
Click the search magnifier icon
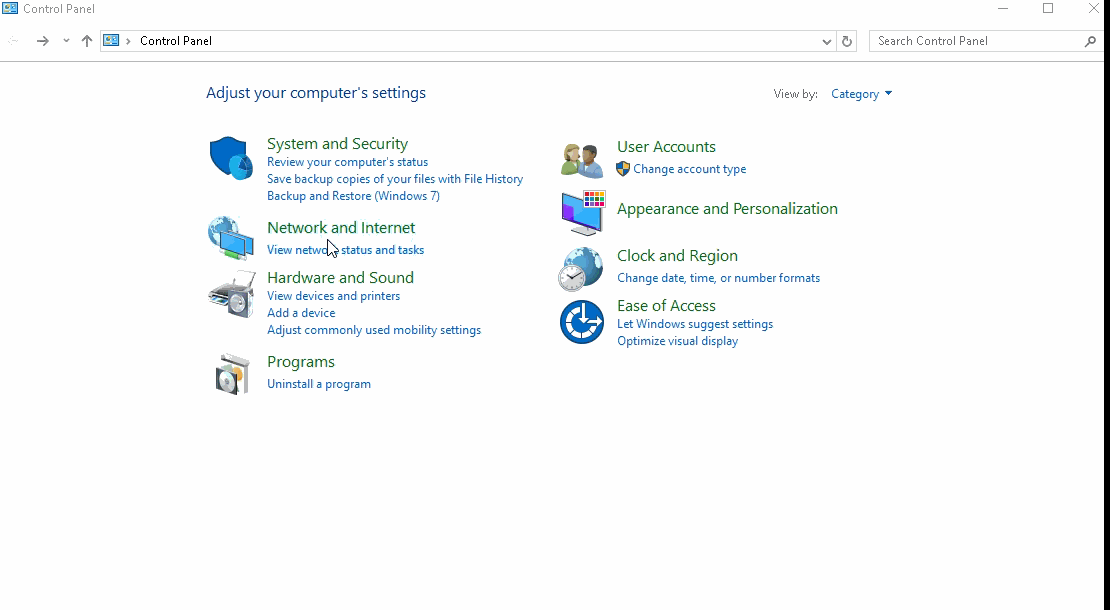(x=1090, y=41)
